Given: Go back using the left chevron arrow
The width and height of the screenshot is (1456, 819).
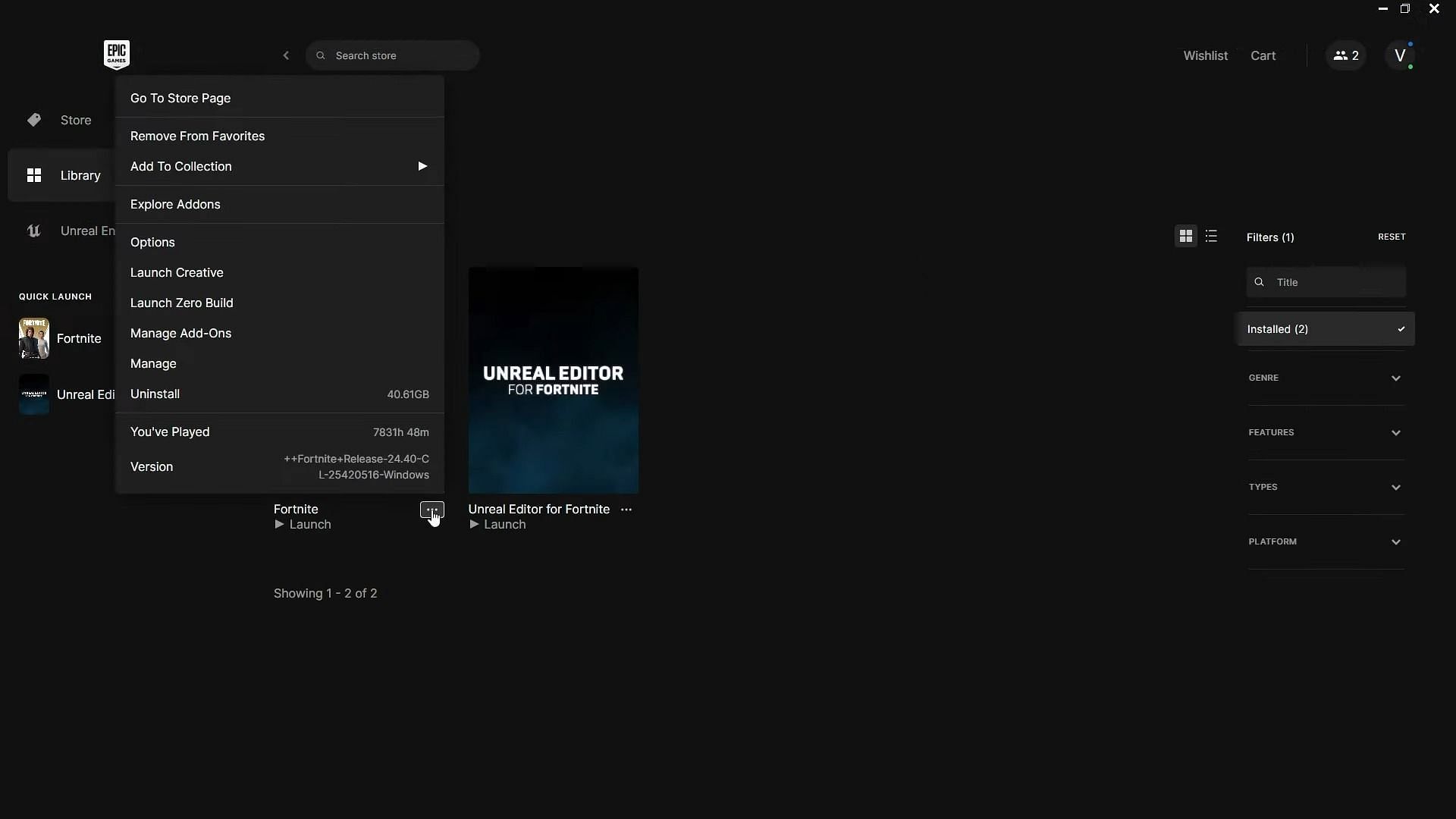Looking at the screenshot, I should point(286,55).
